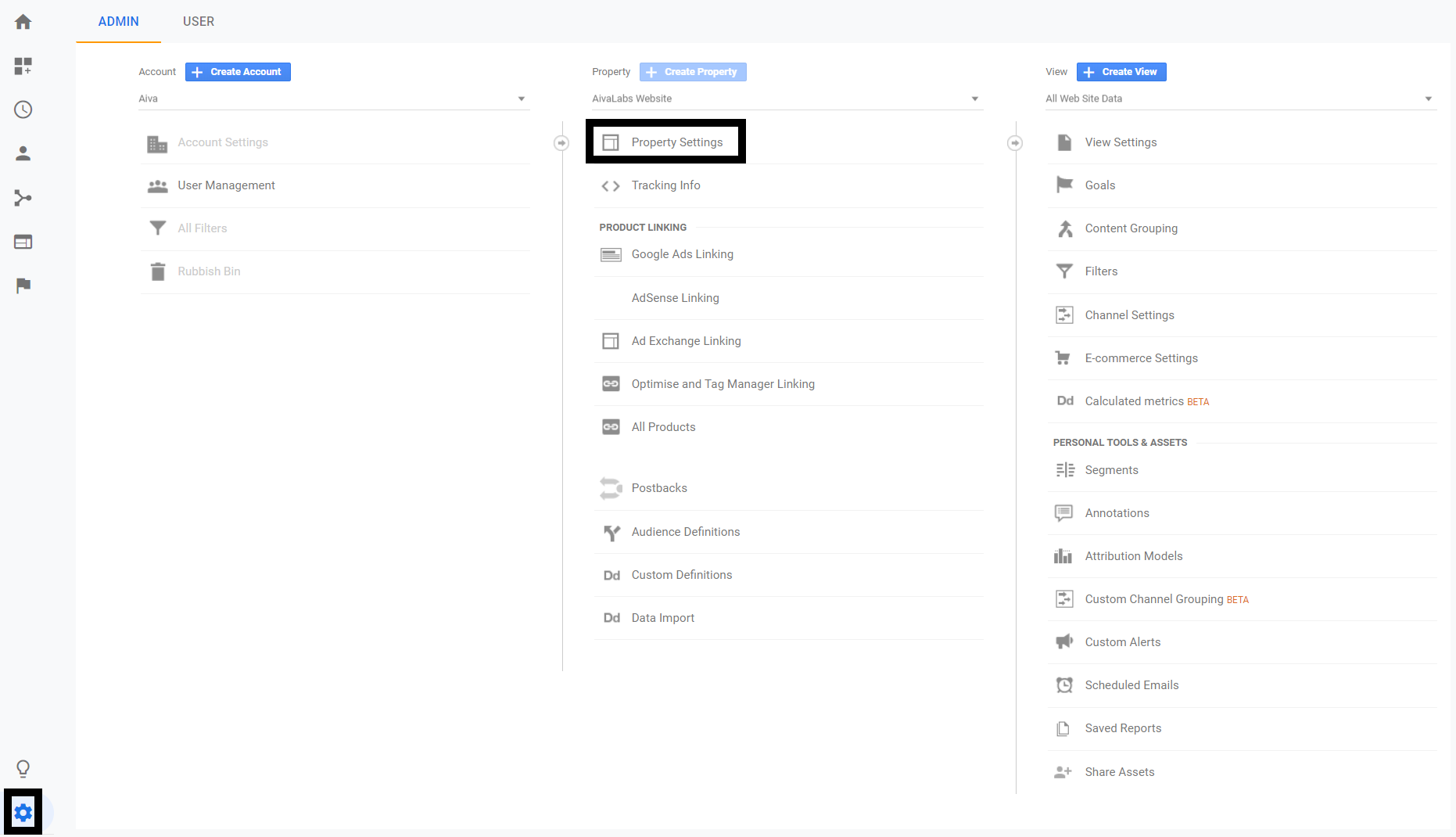The height and width of the screenshot is (837, 1456).
Task: Switch to the ADMIN tab
Action: coord(118,21)
